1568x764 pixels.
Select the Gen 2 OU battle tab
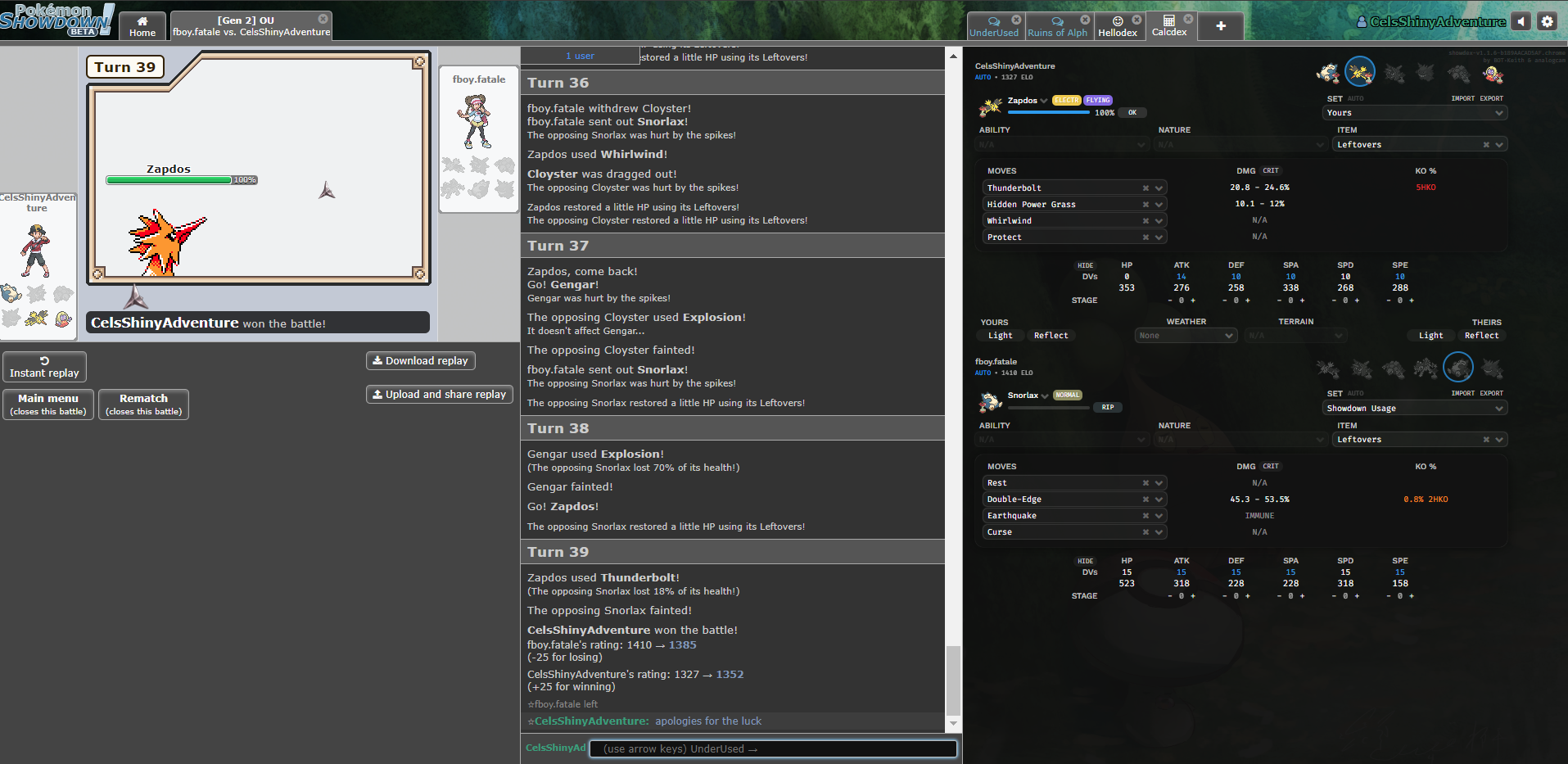(251, 26)
